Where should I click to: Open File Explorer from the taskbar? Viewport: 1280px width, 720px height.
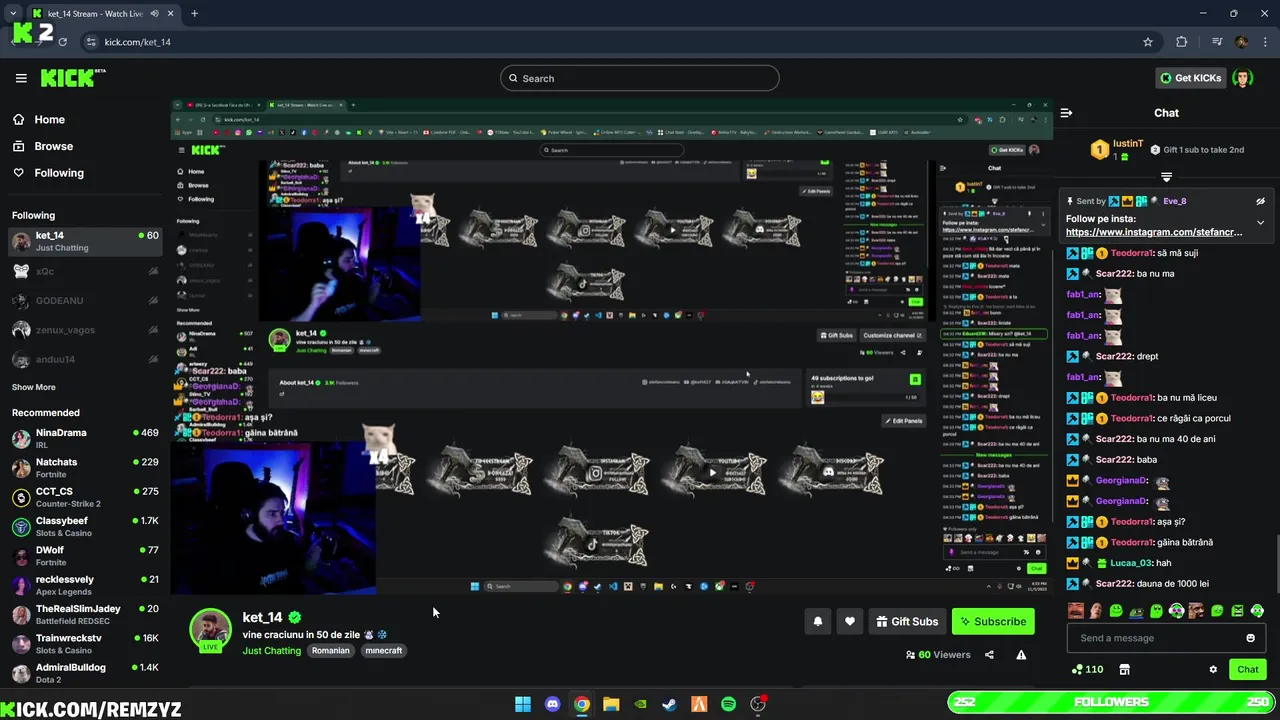(611, 704)
